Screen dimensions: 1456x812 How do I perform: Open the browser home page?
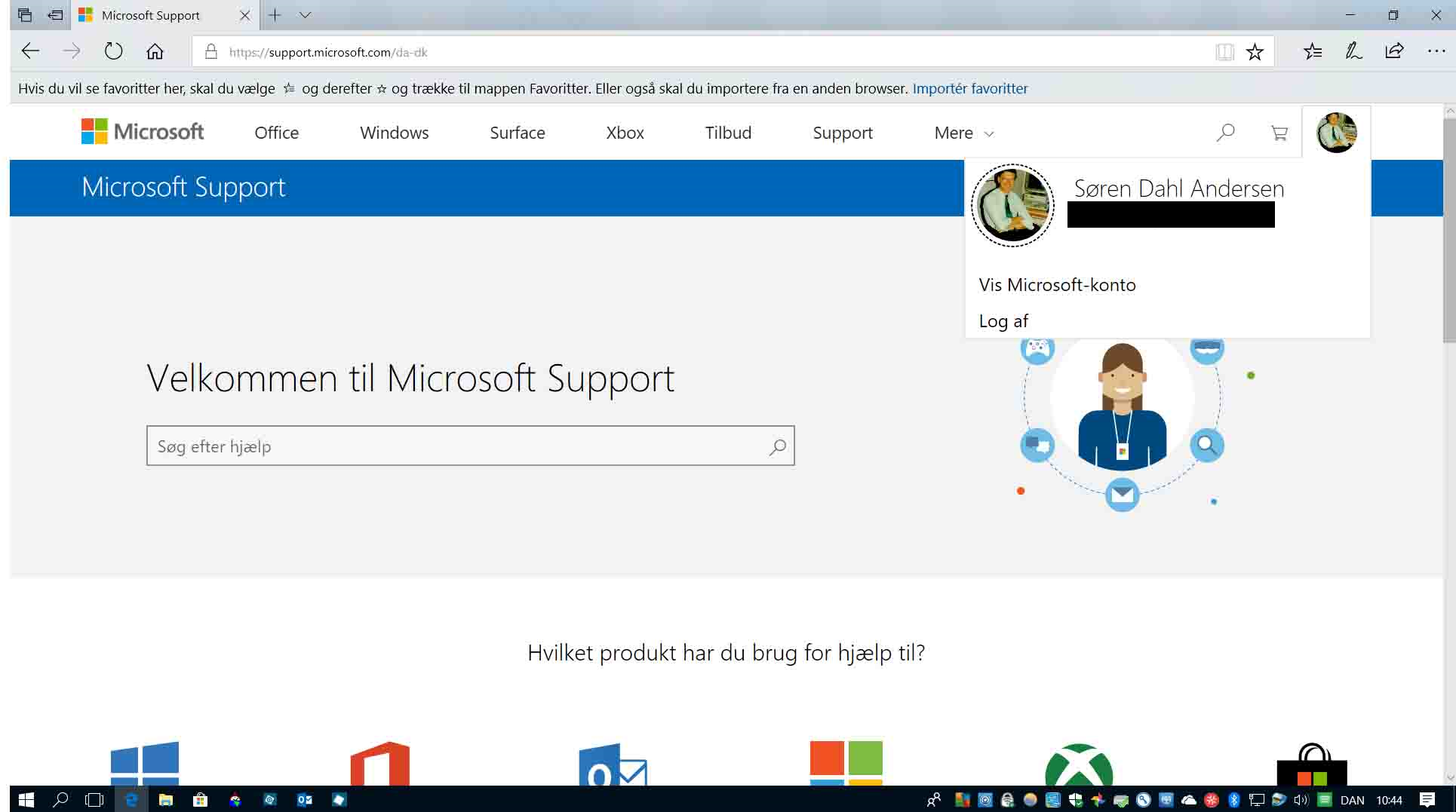(155, 51)
